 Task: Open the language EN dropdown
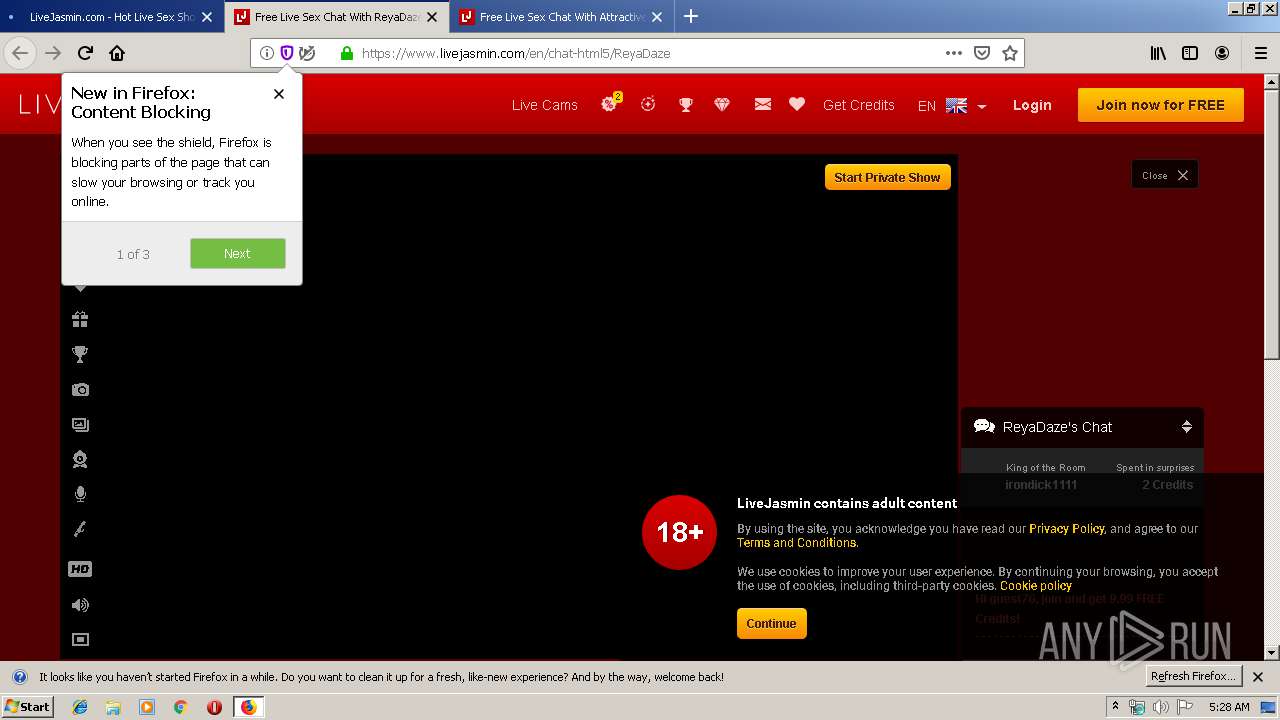(x=952, y=105)
